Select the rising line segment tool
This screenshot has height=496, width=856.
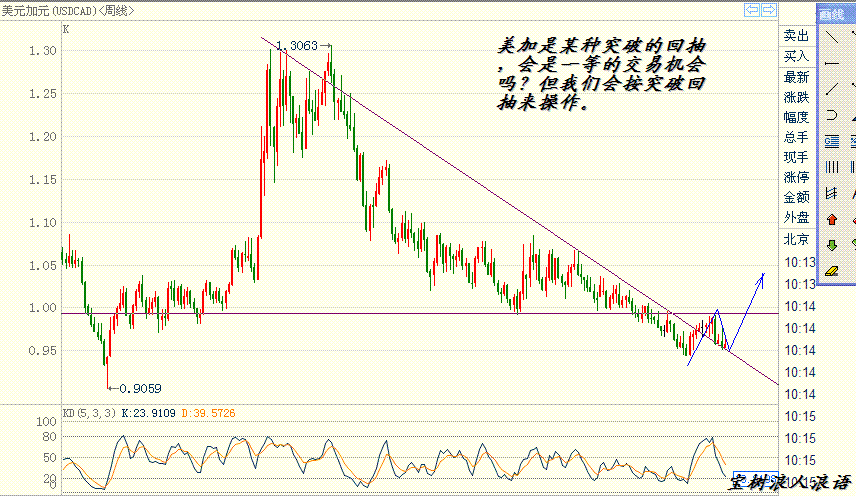(x=832, y=88)
